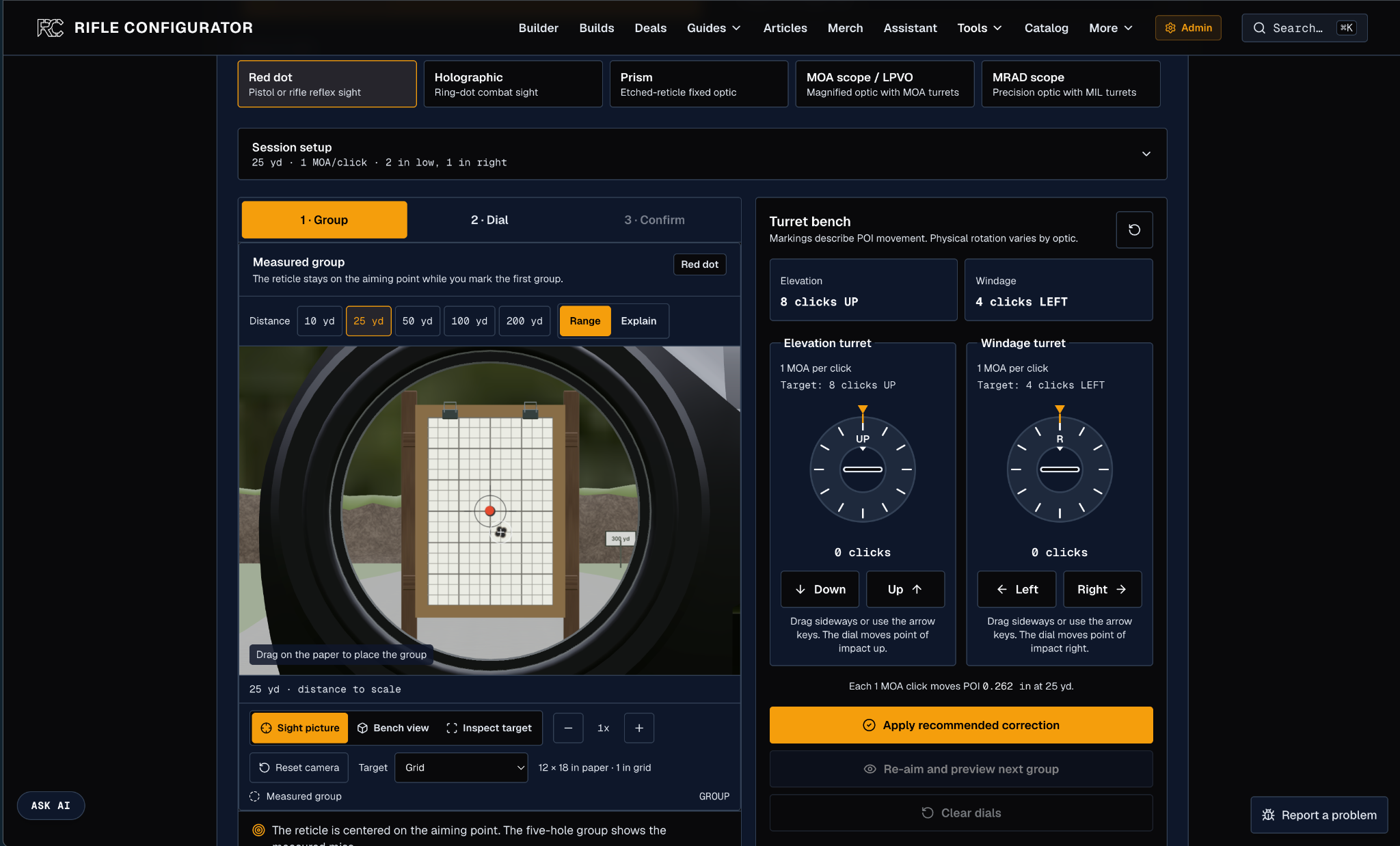1400x846 pixels.
Task: Open the Tools dropdown menu
Action: [980, 28]
